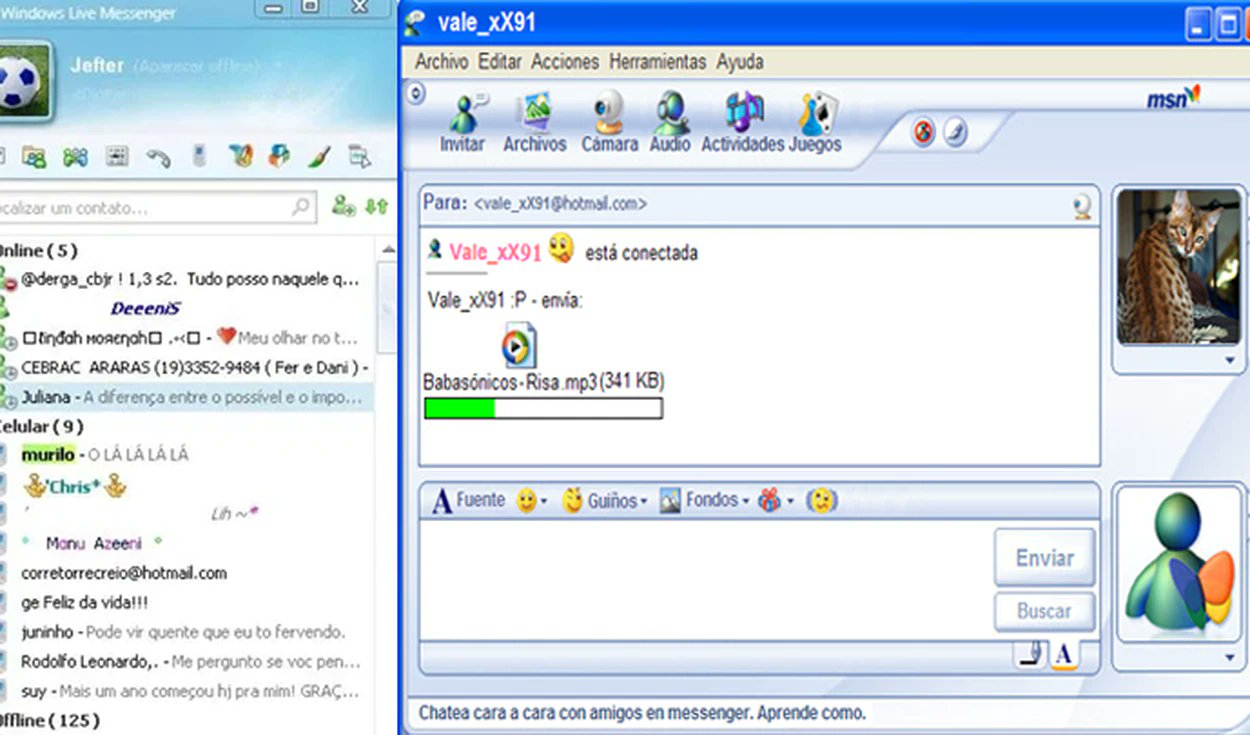Viewport: 1250px width, 735px height.
Task: Click the butterfly people icon in Messenger toolbar
Action: (76, 157)
